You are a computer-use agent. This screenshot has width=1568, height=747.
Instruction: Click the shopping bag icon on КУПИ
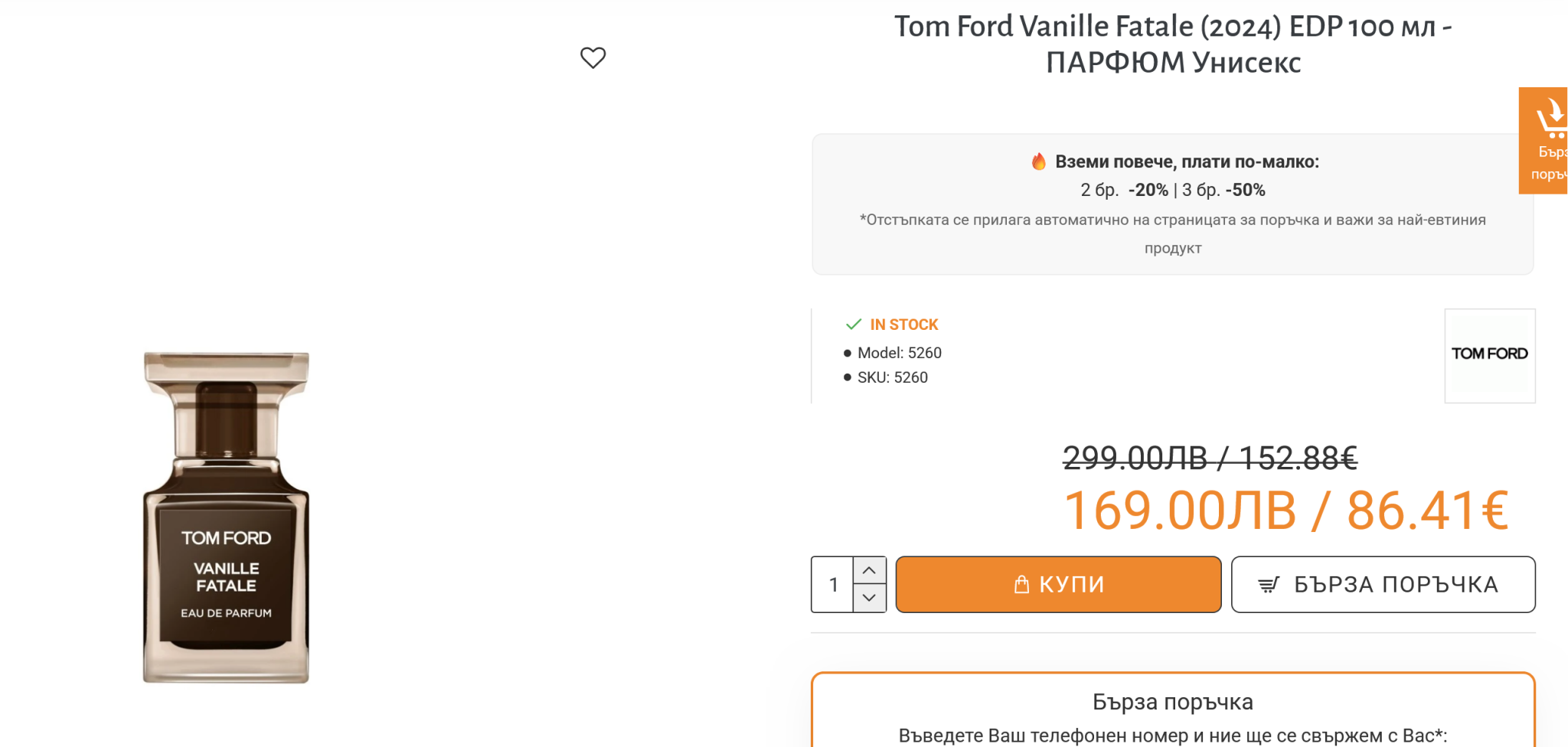point(1021,585)
